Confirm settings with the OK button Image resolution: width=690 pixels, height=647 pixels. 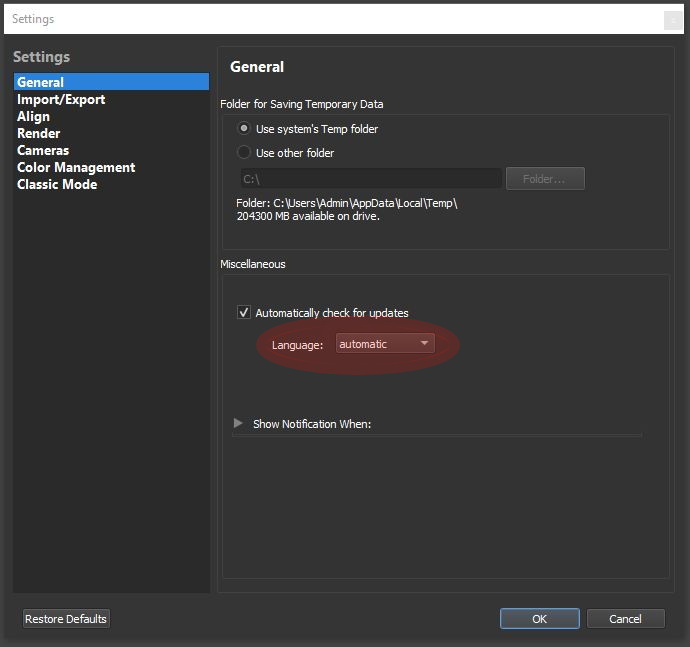(x=540, y=619)
